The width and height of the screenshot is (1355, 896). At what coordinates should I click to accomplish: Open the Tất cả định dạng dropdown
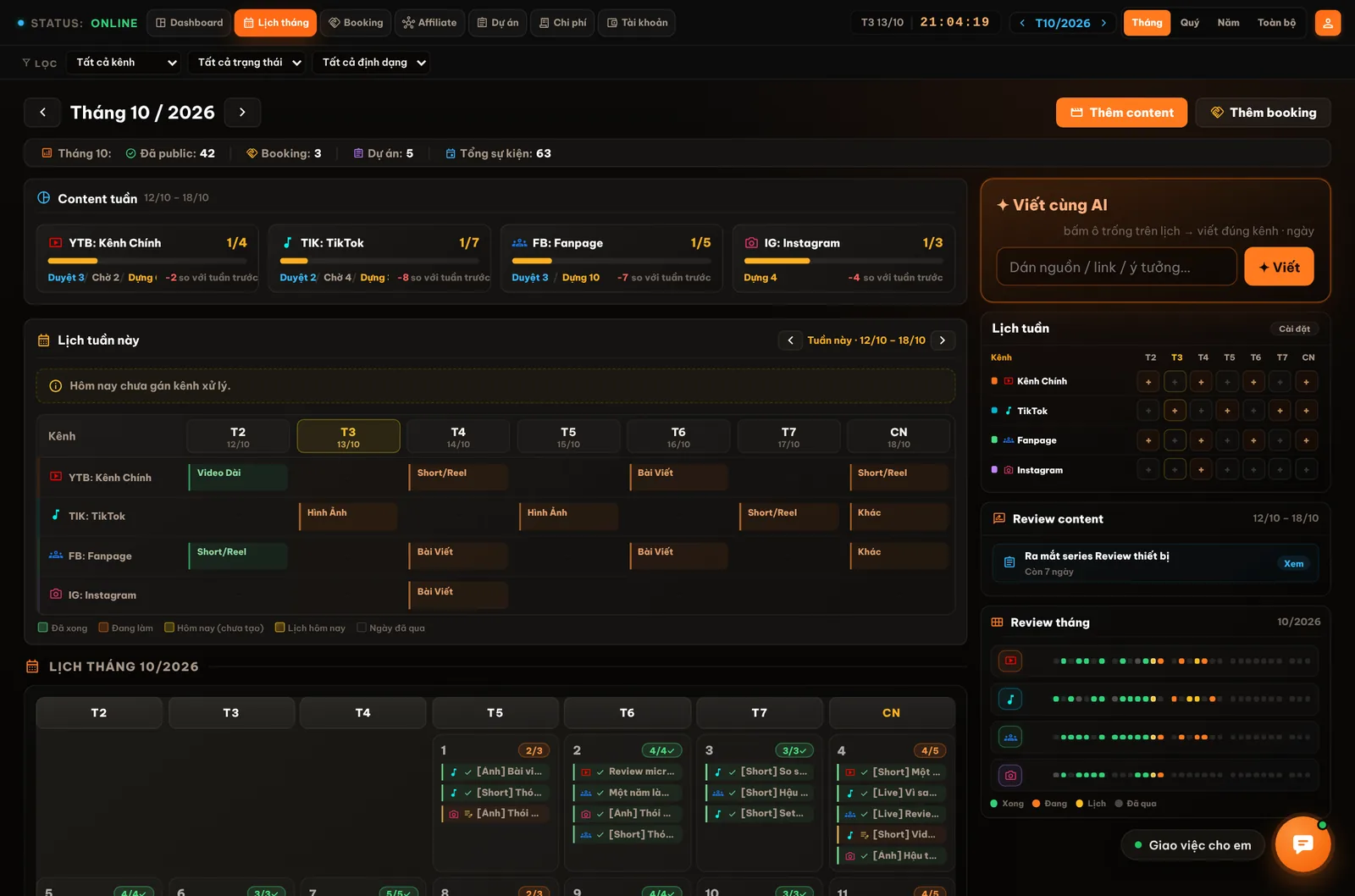click(x=371, y=62)
